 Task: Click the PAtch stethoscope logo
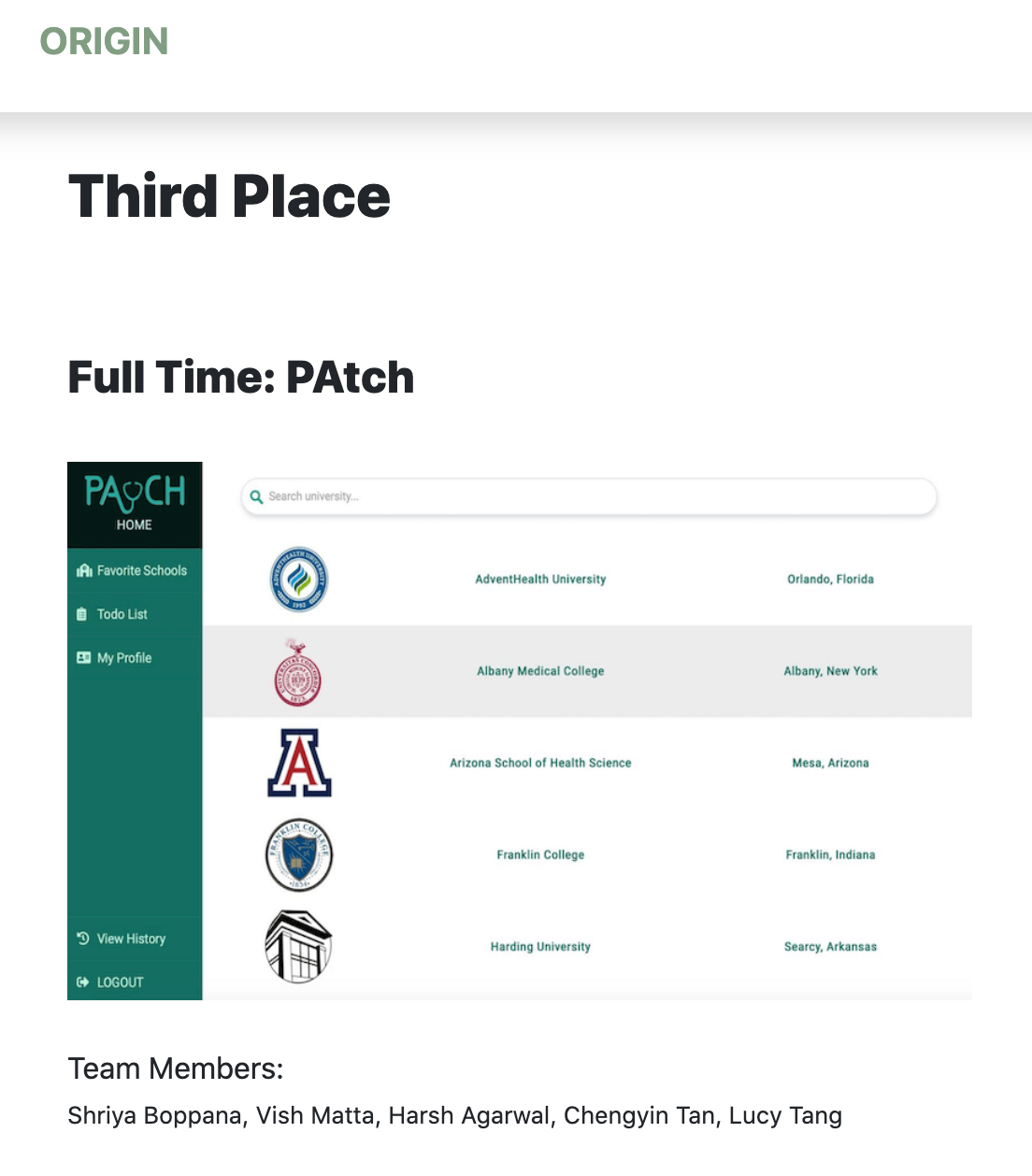click(x=135, y=492)
